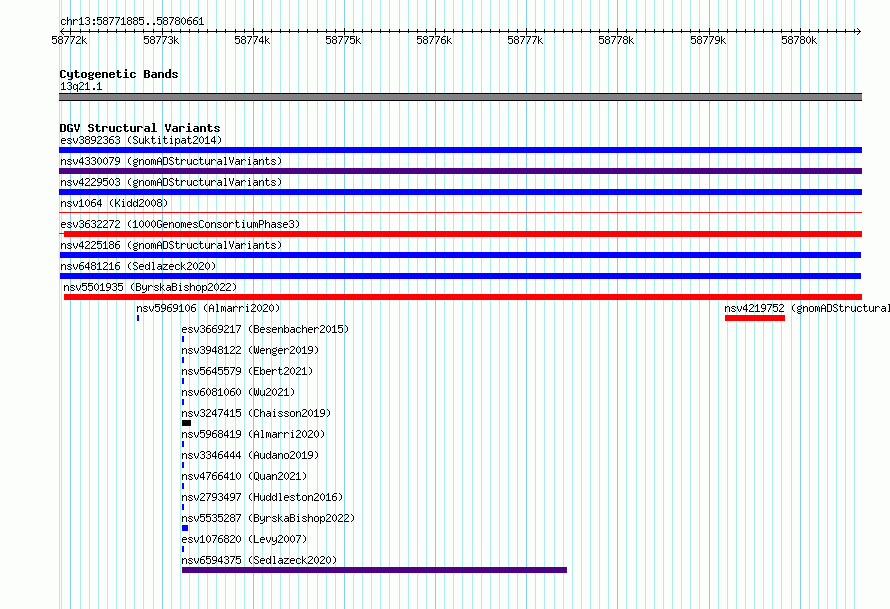
Task: Click the right arrow at ruler end
Action: point(858,31)
